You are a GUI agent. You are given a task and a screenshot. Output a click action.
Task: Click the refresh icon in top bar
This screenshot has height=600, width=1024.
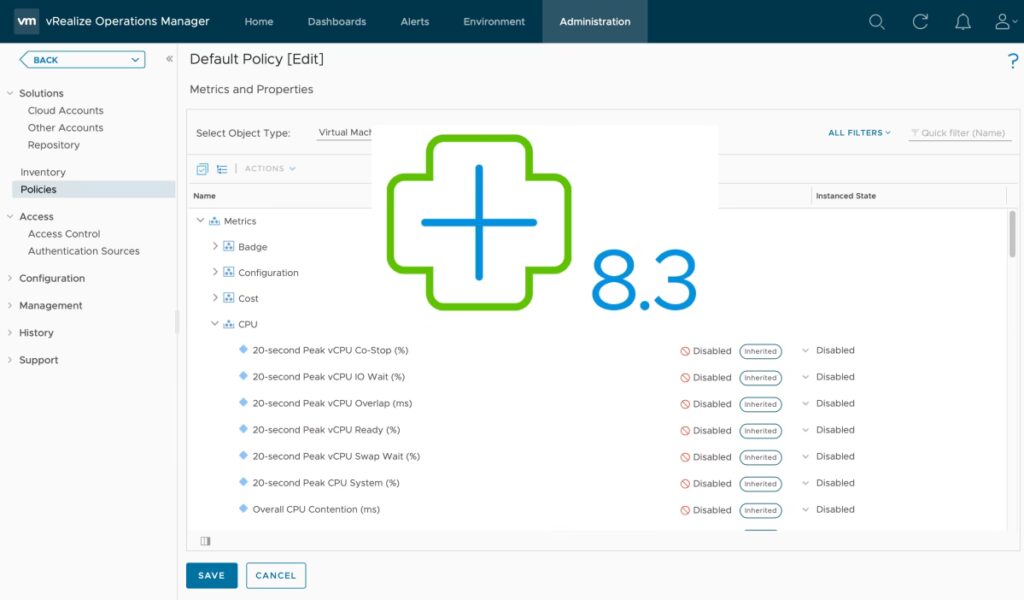point(920,21)
